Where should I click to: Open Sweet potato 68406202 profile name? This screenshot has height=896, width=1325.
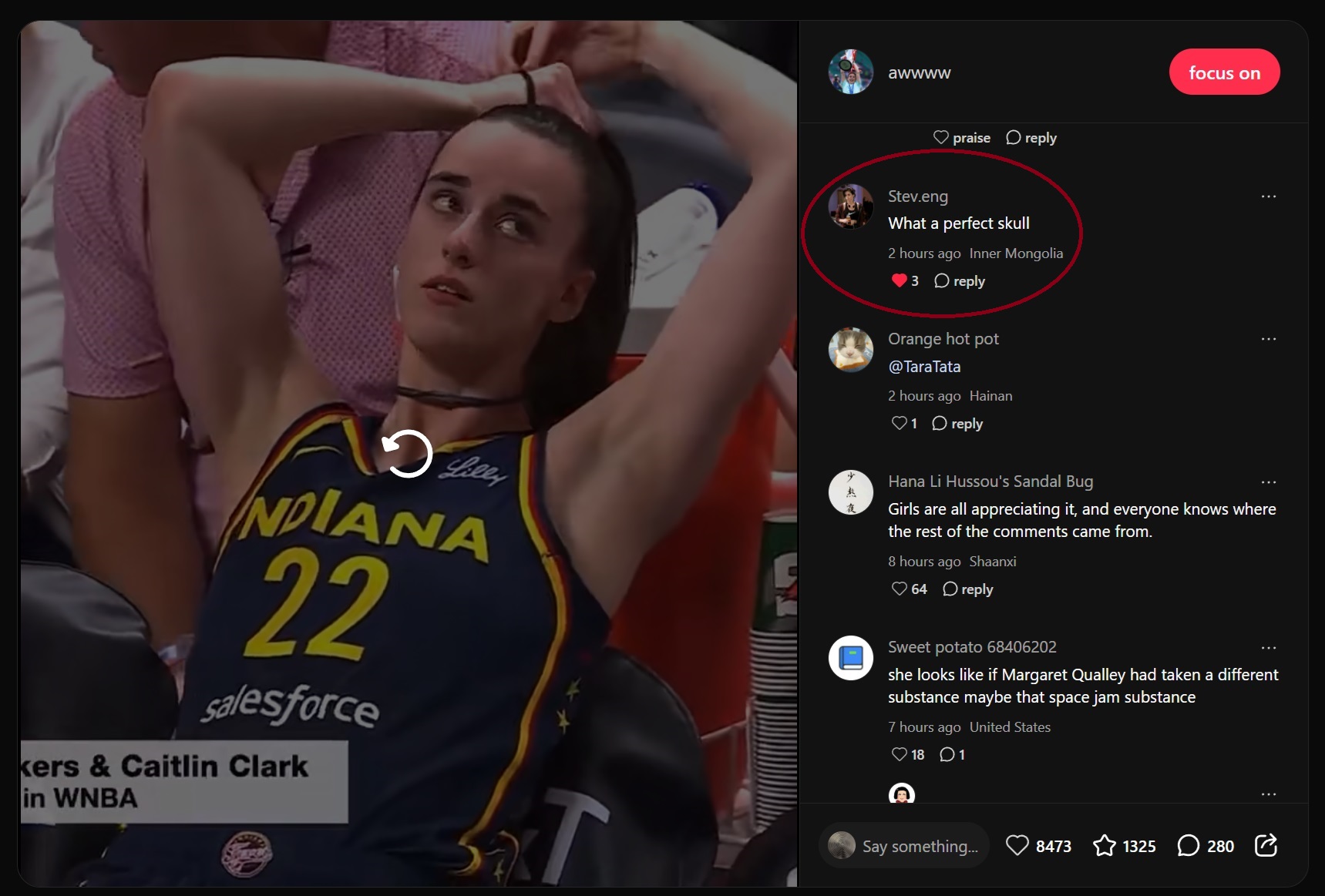972,647
